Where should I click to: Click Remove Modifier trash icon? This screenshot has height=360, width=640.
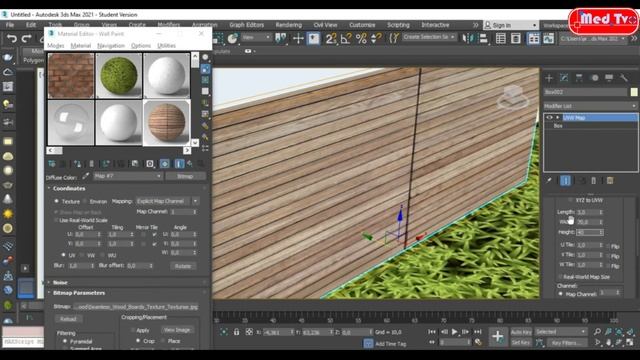pyautogui.click(x=593, y=180)
